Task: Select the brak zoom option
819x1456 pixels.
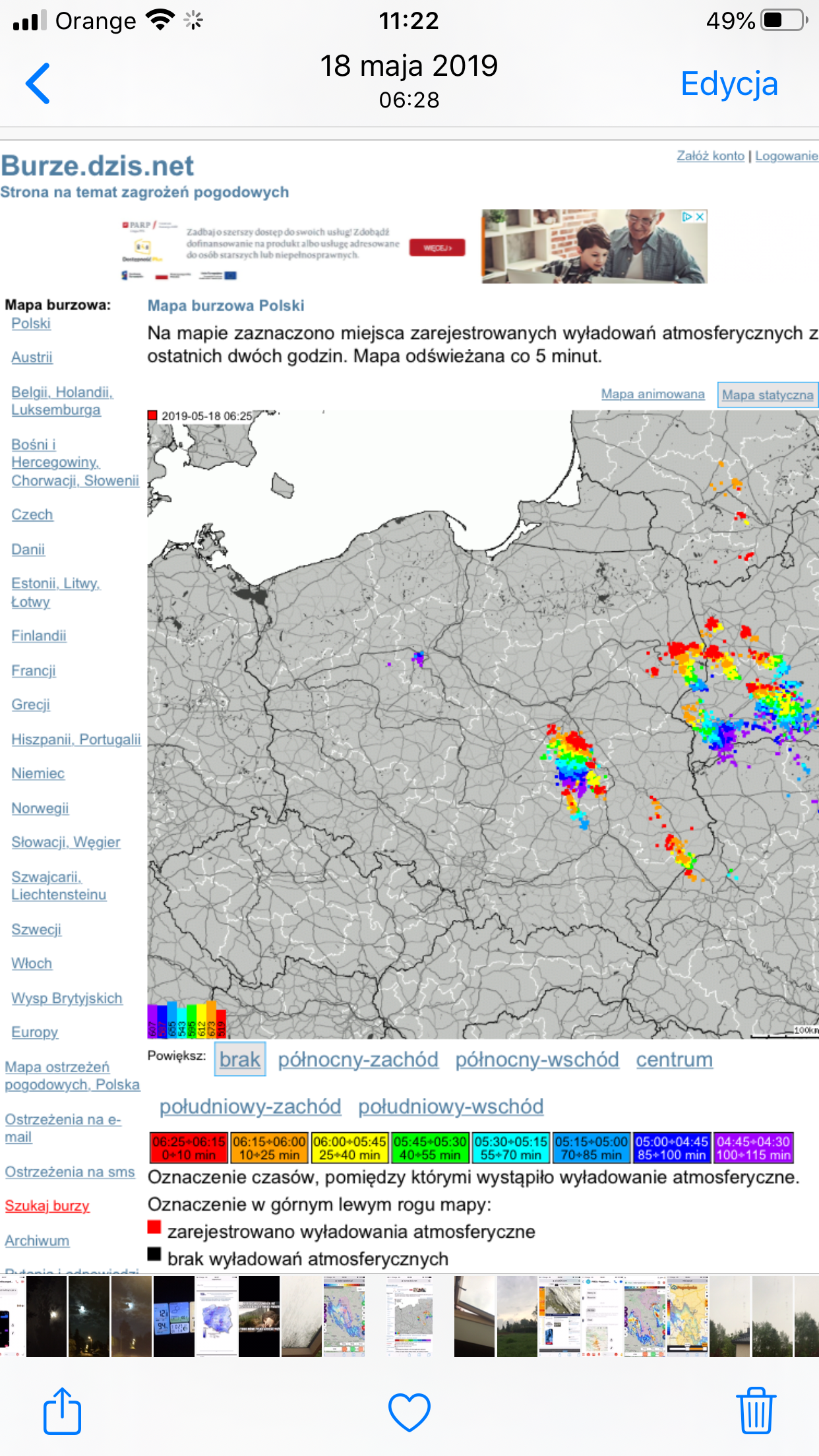Action: click(x=240, y=1060)
